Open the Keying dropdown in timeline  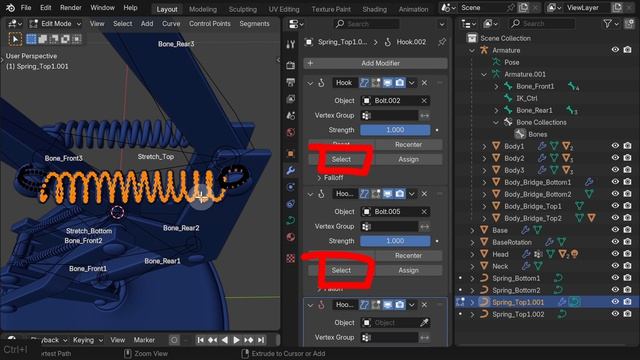tap(88, 340)
